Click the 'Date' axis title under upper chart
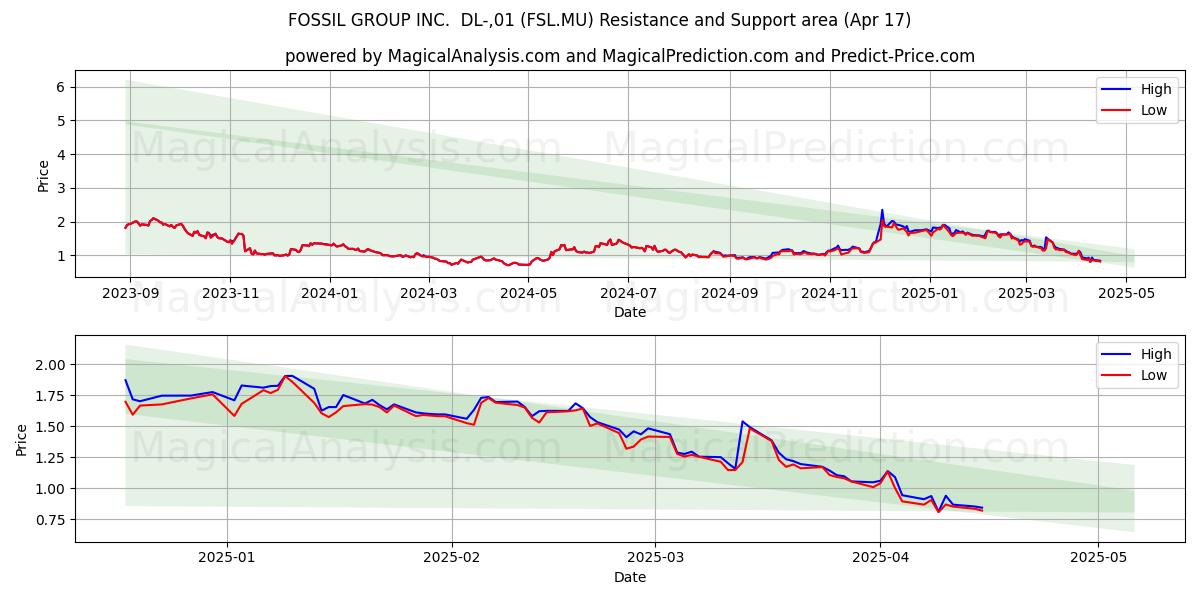 click(x=630, y=312)
